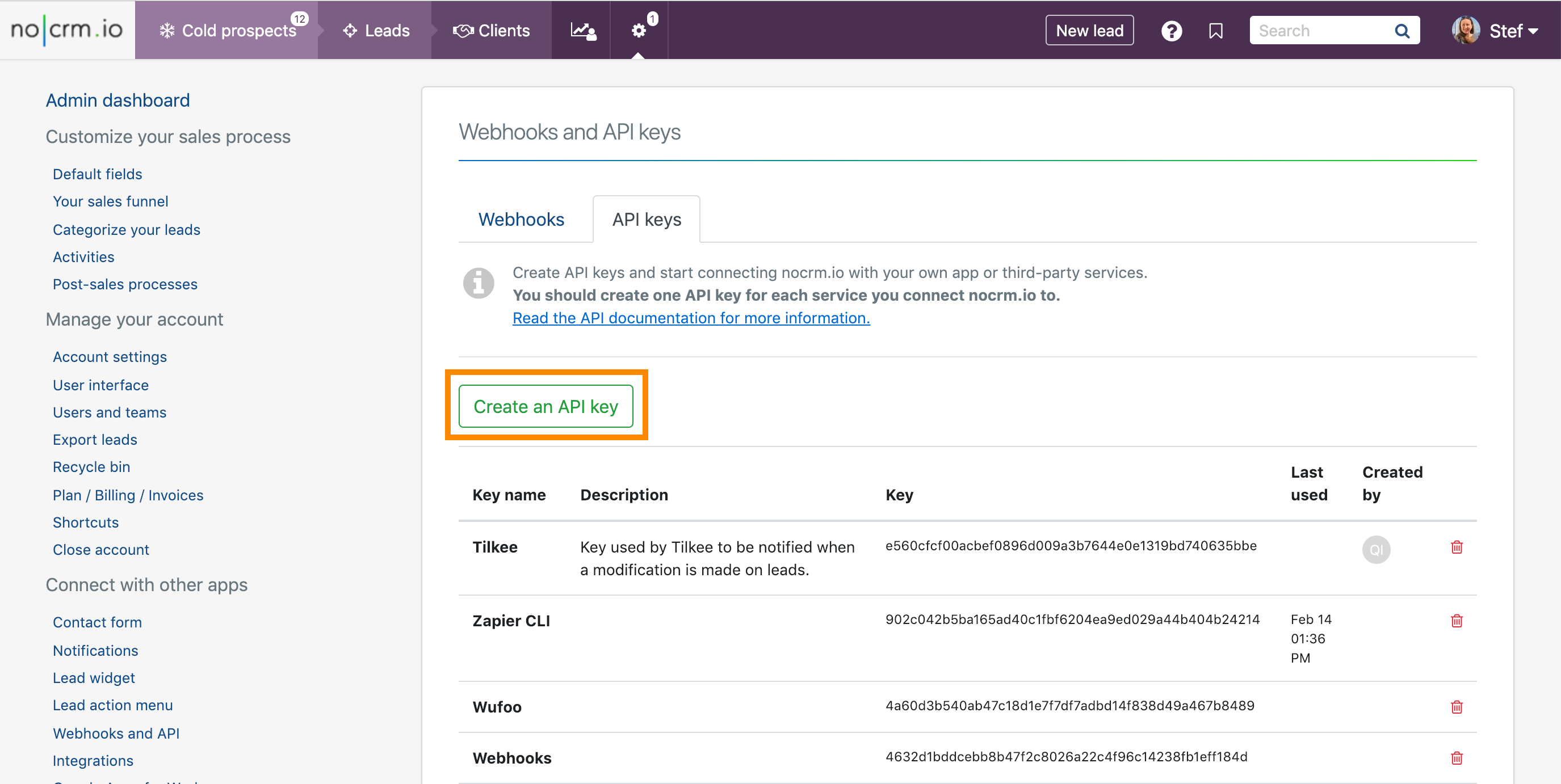Open the statistics chart icon
This screenshot has height=784, width=1561.
point(582,31)
